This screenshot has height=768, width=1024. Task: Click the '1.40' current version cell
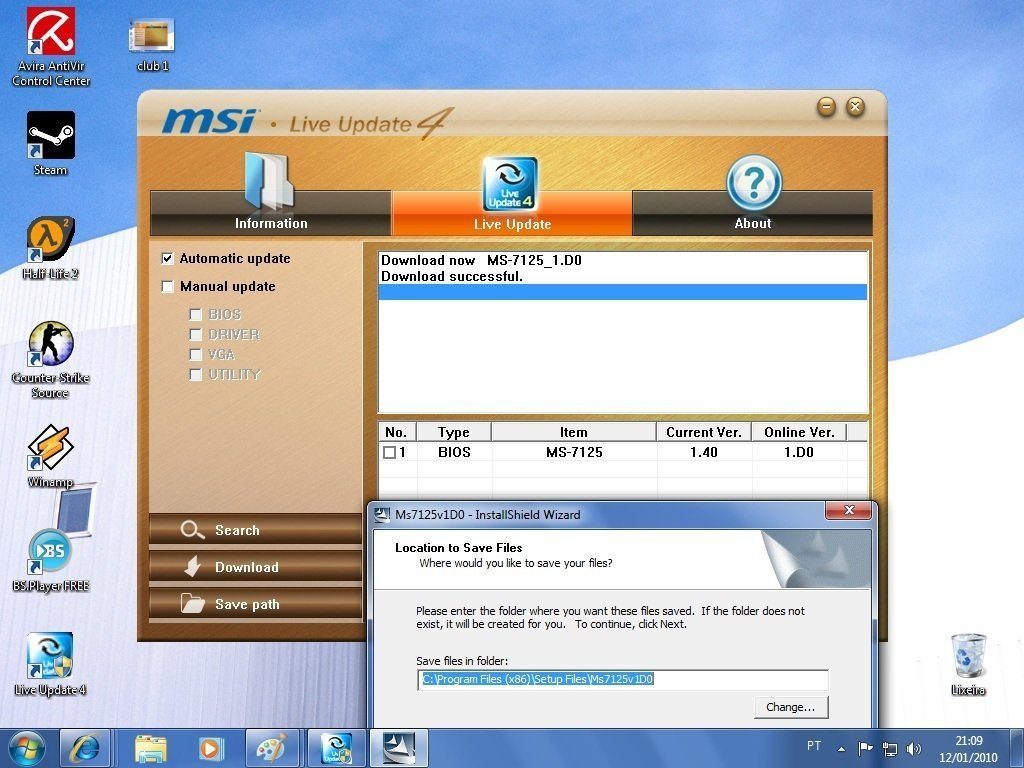pyautogui.click(x=704, y=452)
